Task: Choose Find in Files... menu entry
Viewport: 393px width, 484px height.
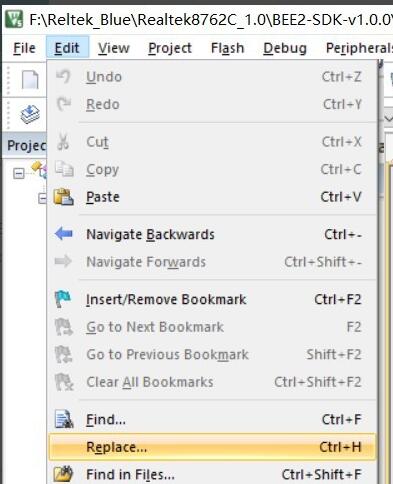Action: tap(212, 474)
